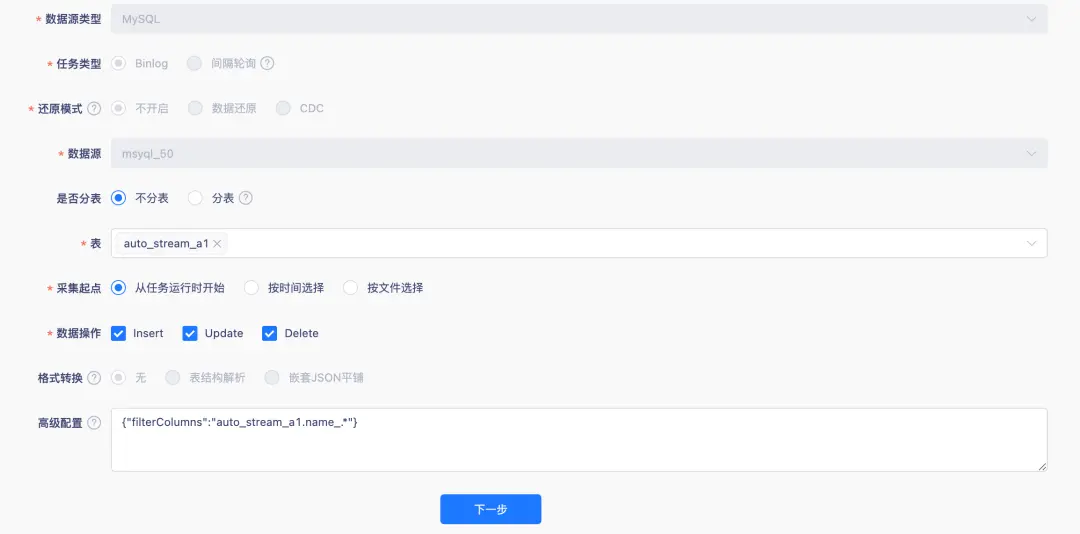Select 按文件选择 collection start
Screen dimensions: 1080x534
[351, 288]
